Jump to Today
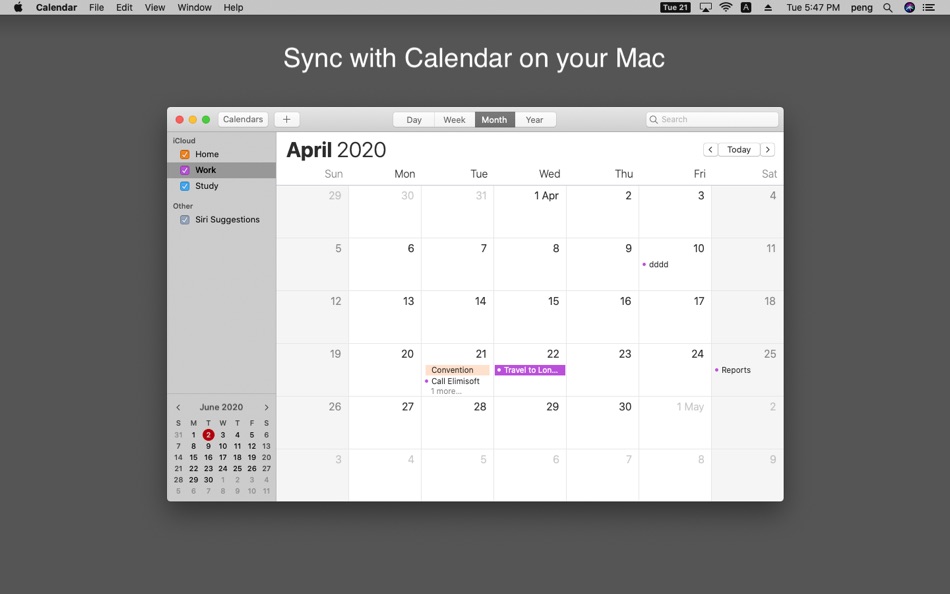 click(x=739, y=150)
